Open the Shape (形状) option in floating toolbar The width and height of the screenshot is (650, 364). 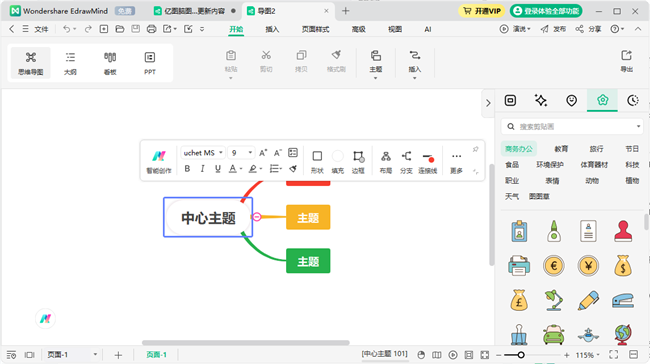click(317, 162)
